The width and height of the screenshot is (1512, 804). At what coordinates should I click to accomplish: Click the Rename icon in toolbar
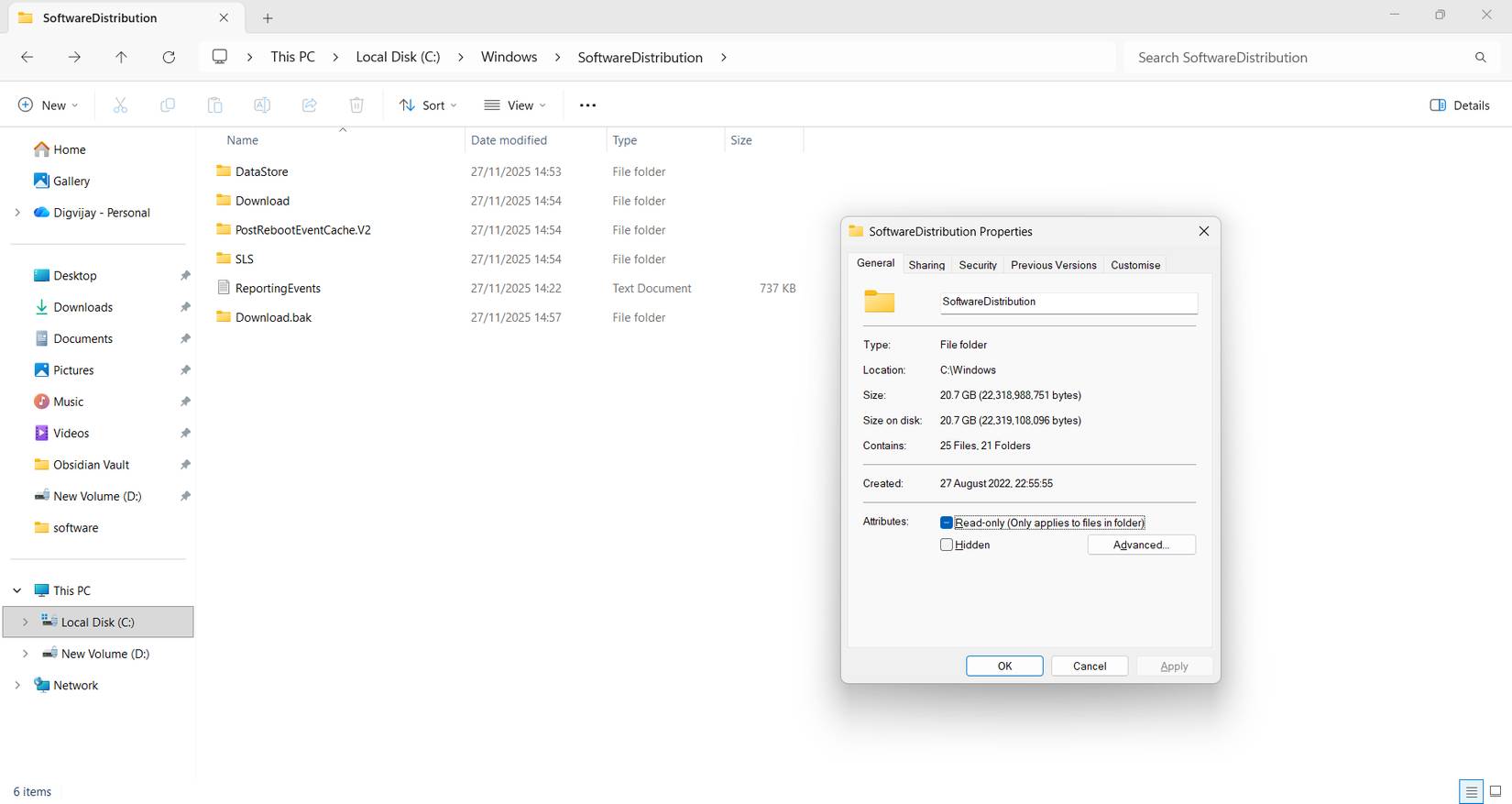[262, 105]
